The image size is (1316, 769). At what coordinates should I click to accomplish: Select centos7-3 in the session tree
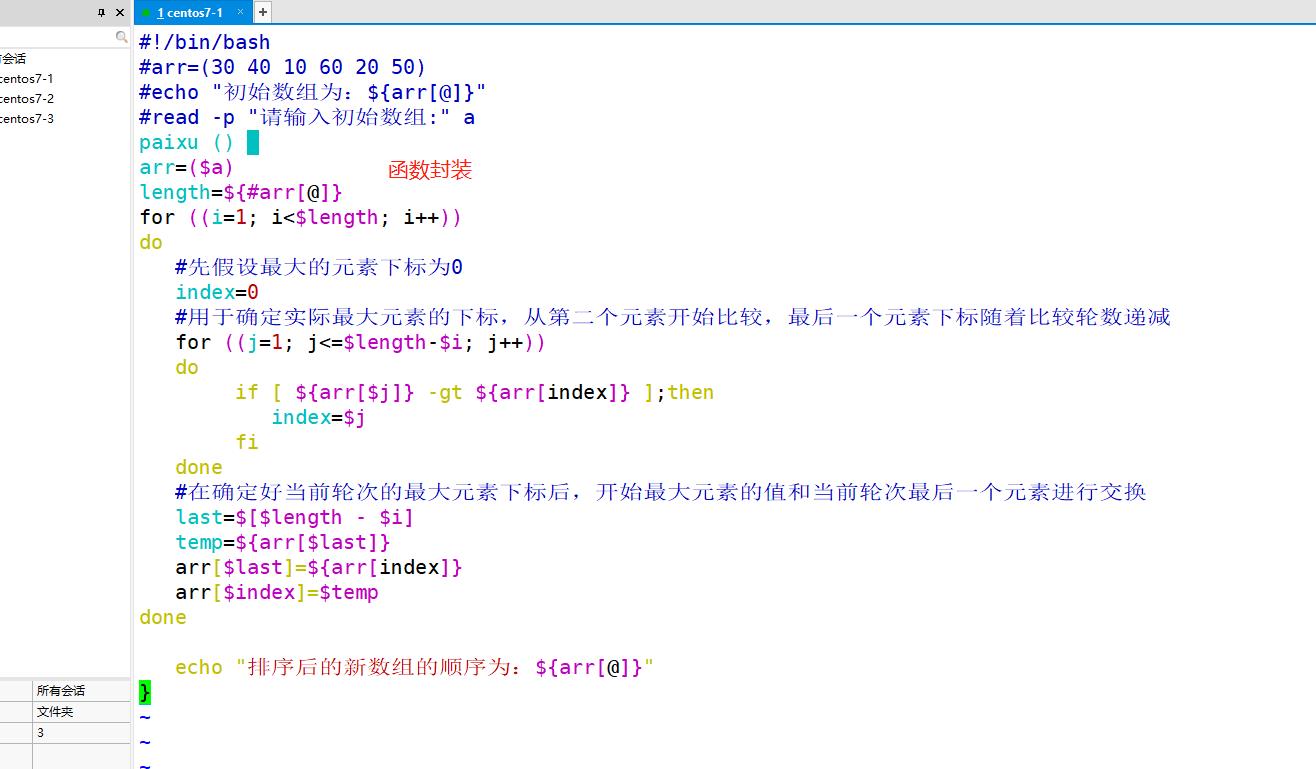click(x=27, y=118)
